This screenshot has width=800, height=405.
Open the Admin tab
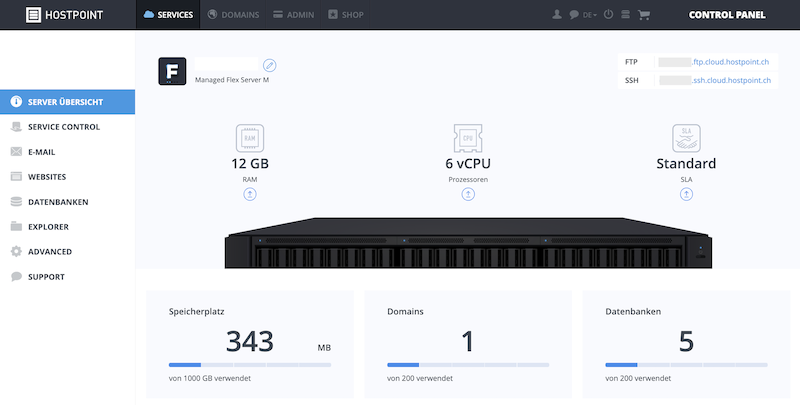click(x=293, y=15)
